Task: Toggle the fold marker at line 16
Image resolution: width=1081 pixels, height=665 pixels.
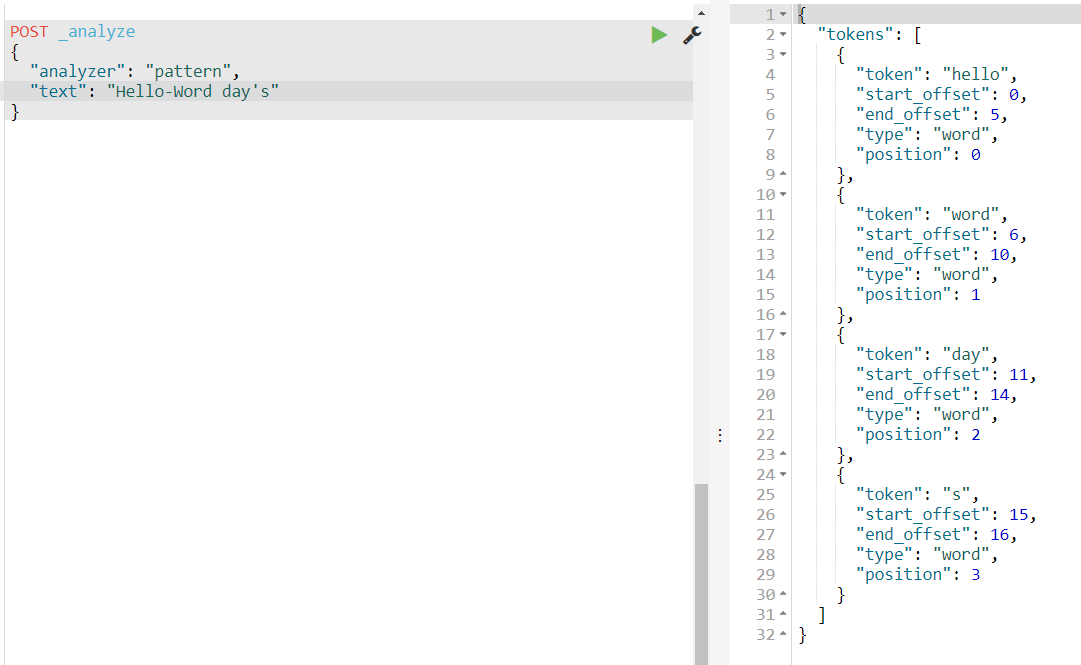Action: coord(783,314)
